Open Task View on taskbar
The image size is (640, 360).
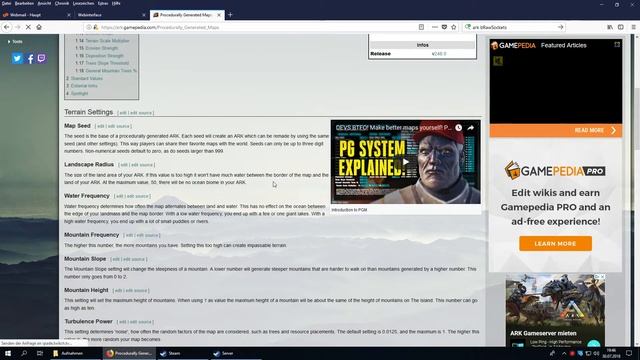point(40,353)
